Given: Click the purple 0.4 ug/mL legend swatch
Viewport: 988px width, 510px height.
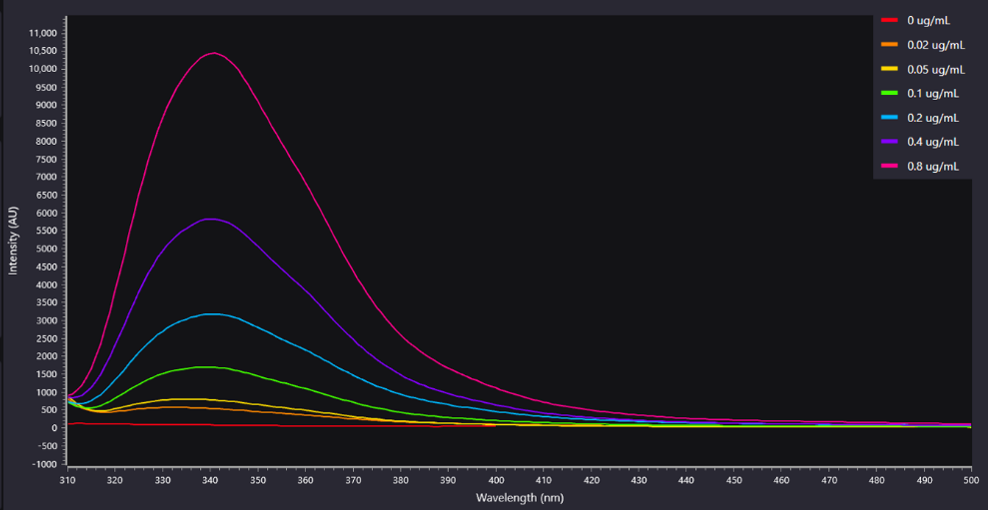Looking at the screenshot, I should [x=889, y=142].
